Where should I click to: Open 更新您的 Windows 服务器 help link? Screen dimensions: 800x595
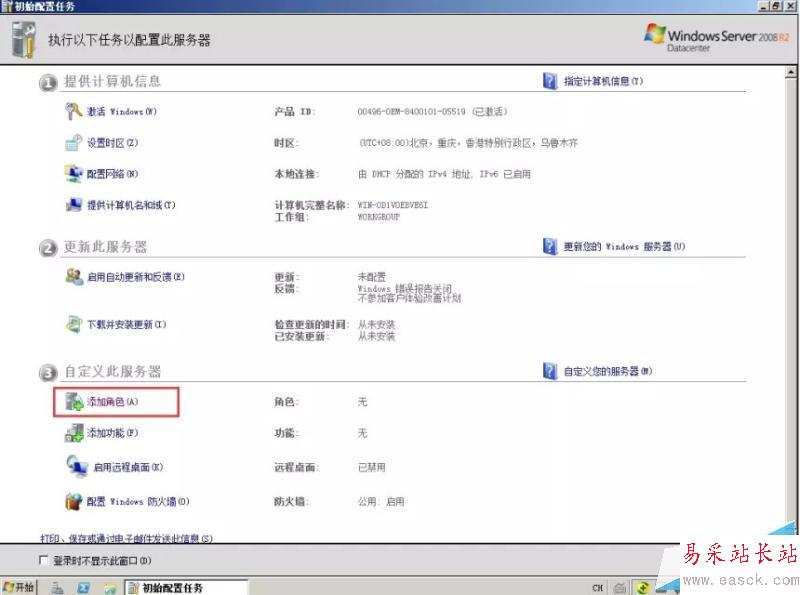click(x=624, y=246)
